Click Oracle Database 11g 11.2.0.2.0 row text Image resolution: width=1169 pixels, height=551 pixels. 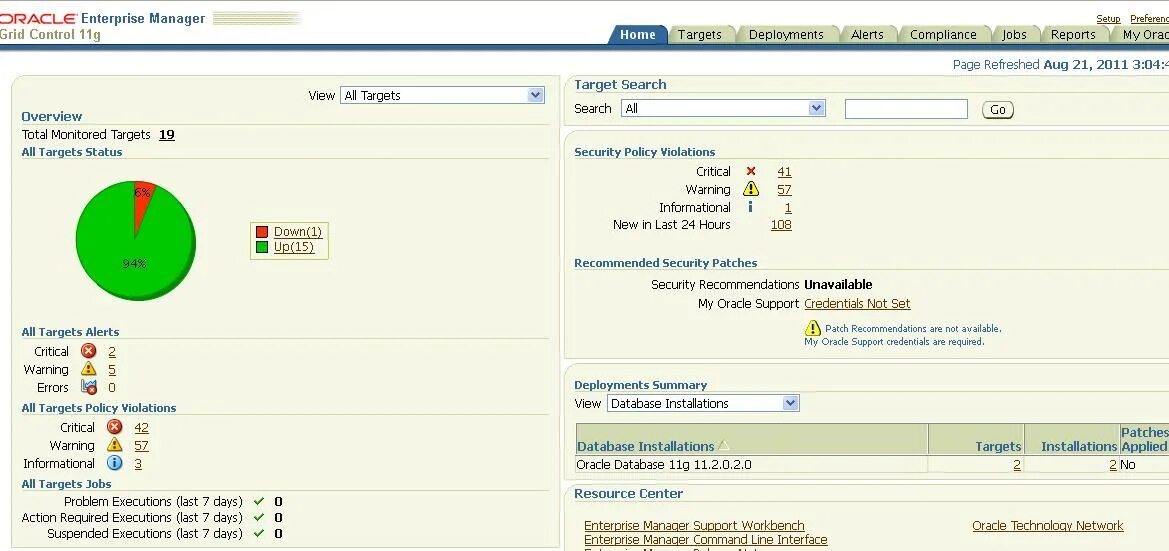click(664, 465)
